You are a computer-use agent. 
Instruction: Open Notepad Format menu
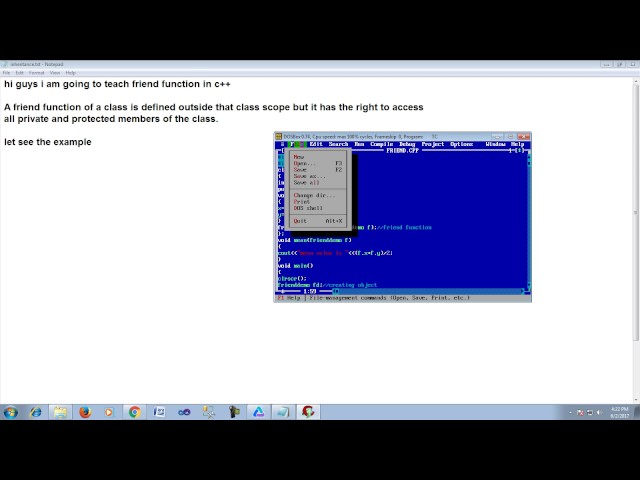(x=36, y=73)
